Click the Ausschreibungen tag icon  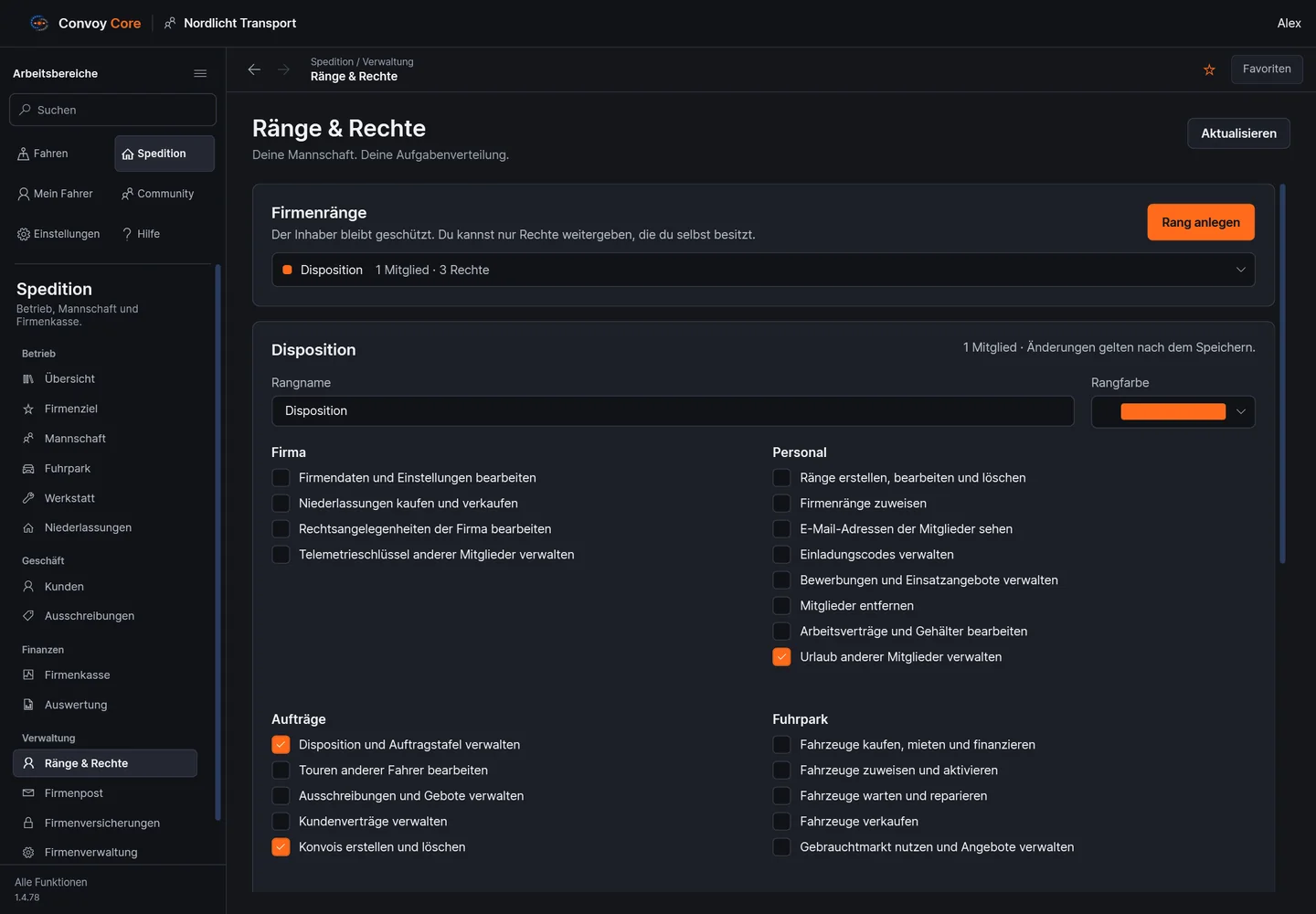point(28,616)
